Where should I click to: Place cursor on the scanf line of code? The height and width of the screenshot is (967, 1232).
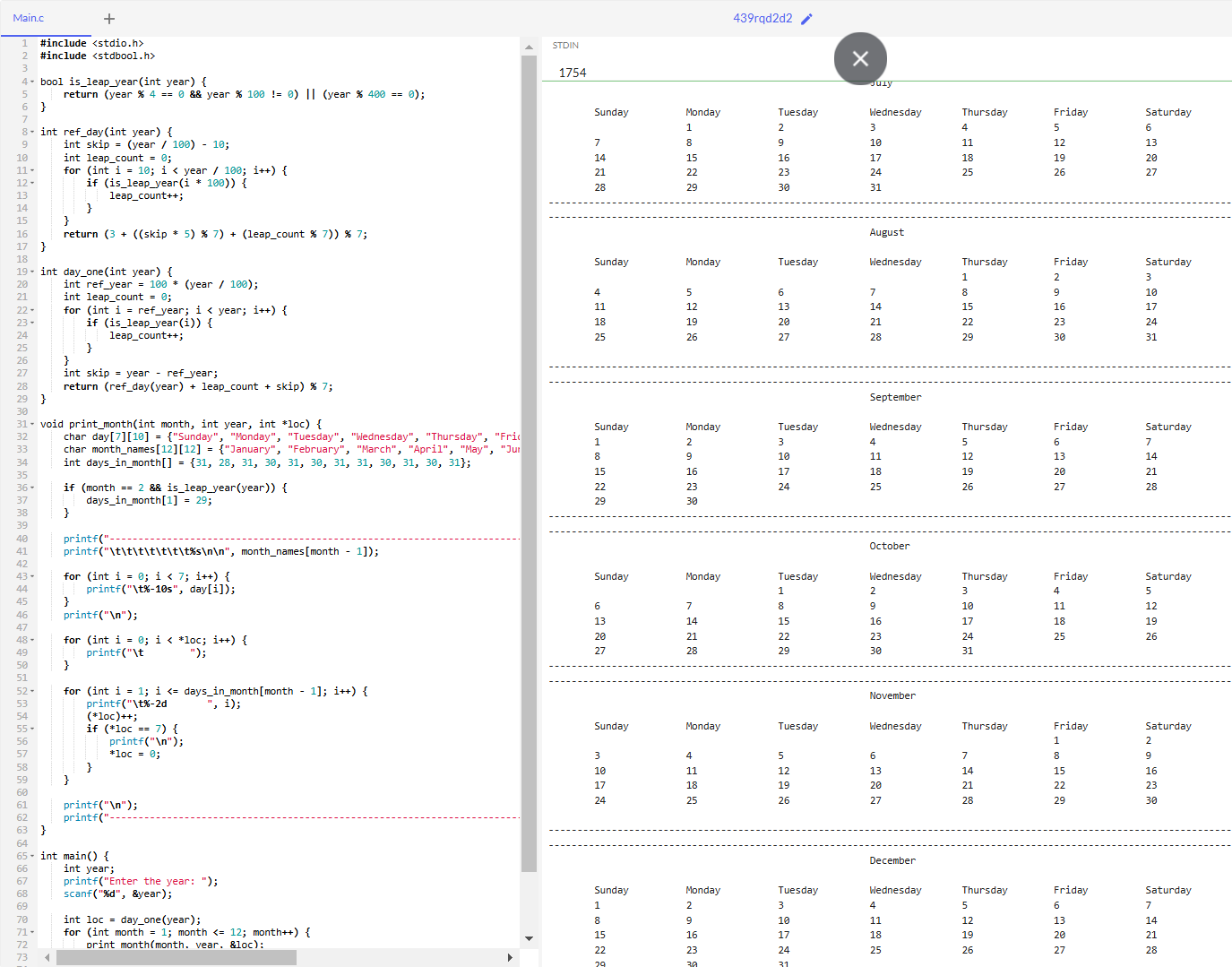click(117, 894)
